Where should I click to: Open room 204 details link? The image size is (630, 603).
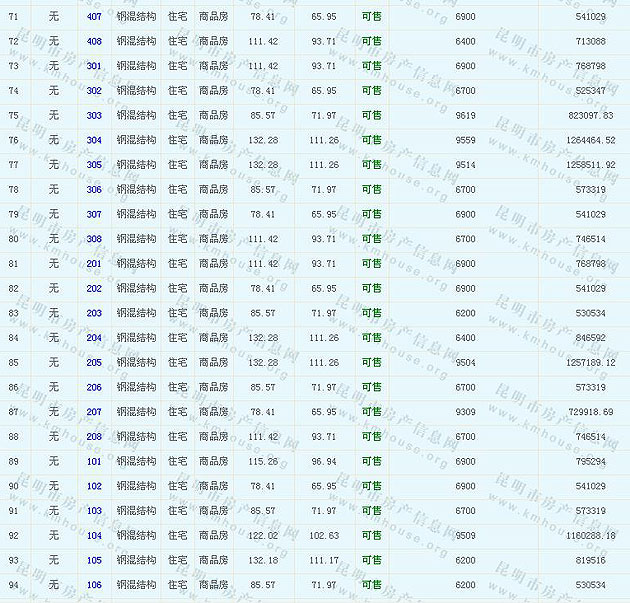pyautogui.click(x=94, y=338)
